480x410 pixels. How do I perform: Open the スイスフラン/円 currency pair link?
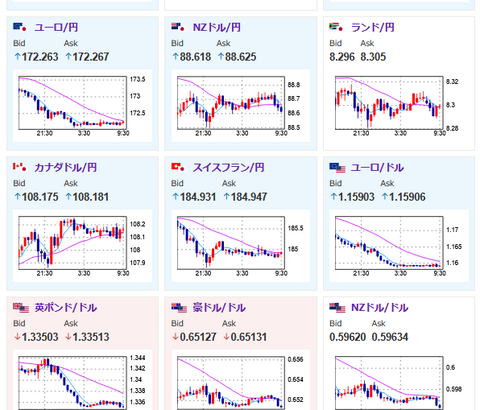[229, 167]
